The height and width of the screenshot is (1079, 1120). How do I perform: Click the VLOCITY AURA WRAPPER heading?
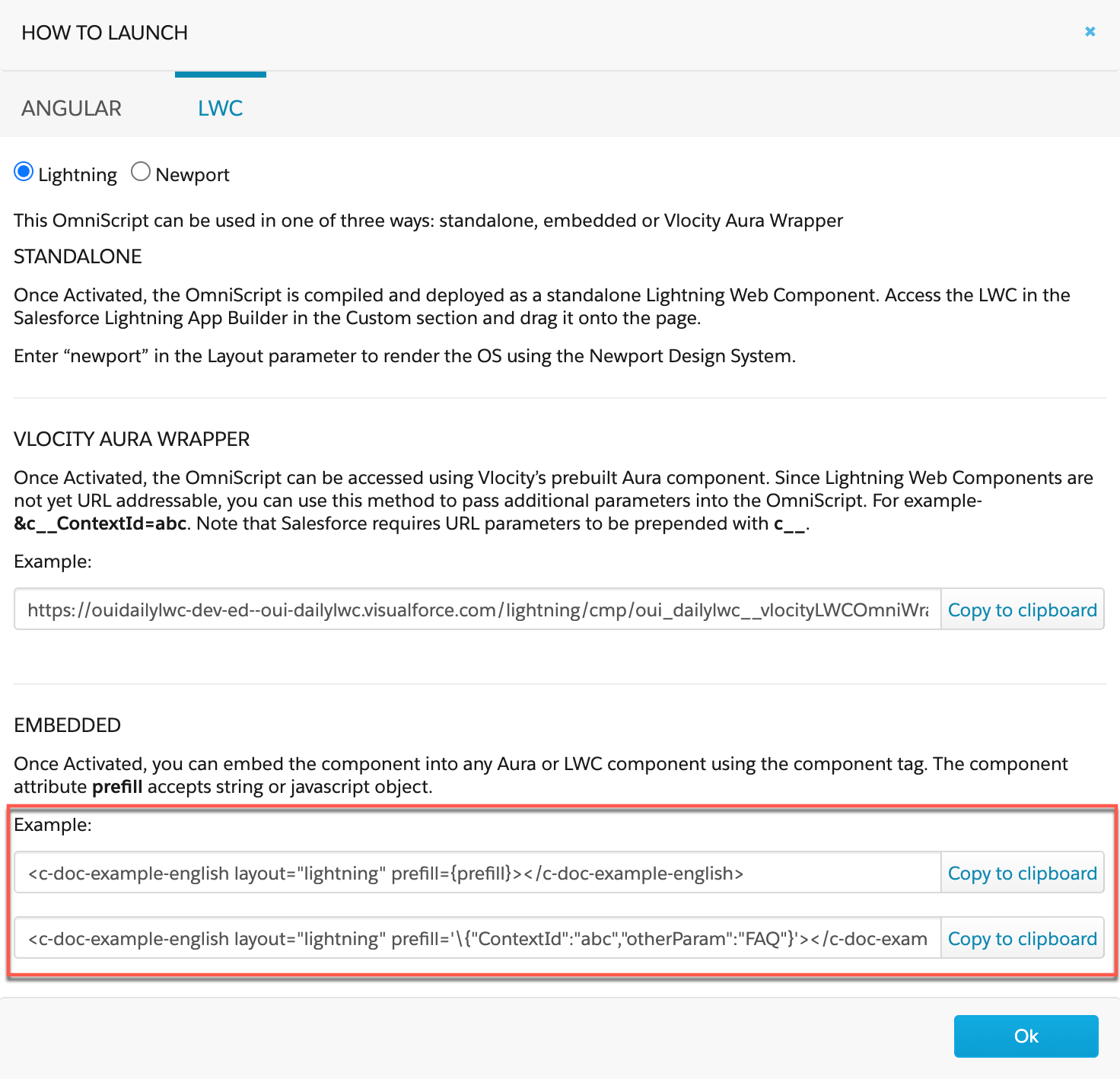pos(132,439)
